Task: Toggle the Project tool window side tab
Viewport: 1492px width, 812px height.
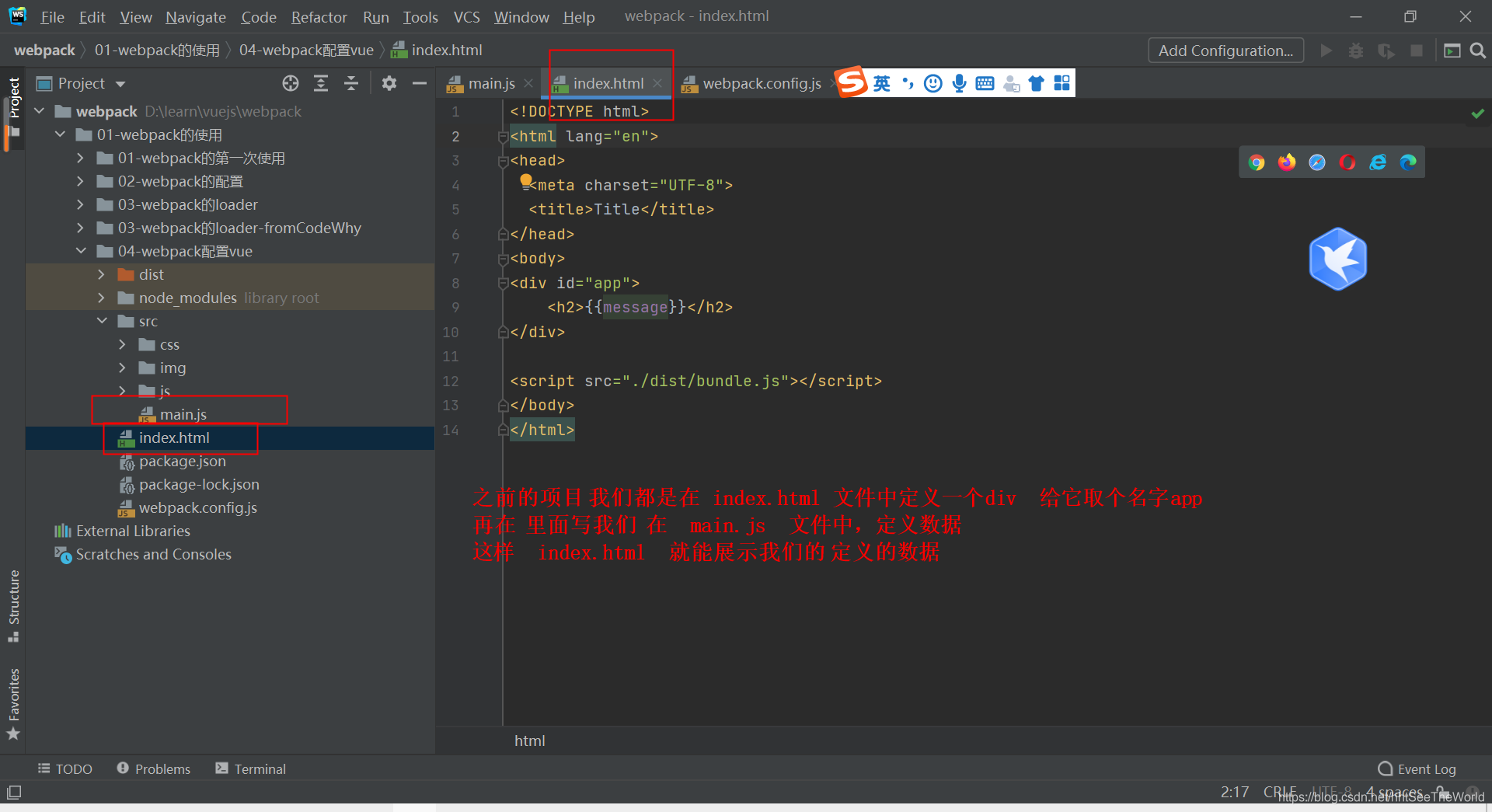Action: [x=13, y=106]
